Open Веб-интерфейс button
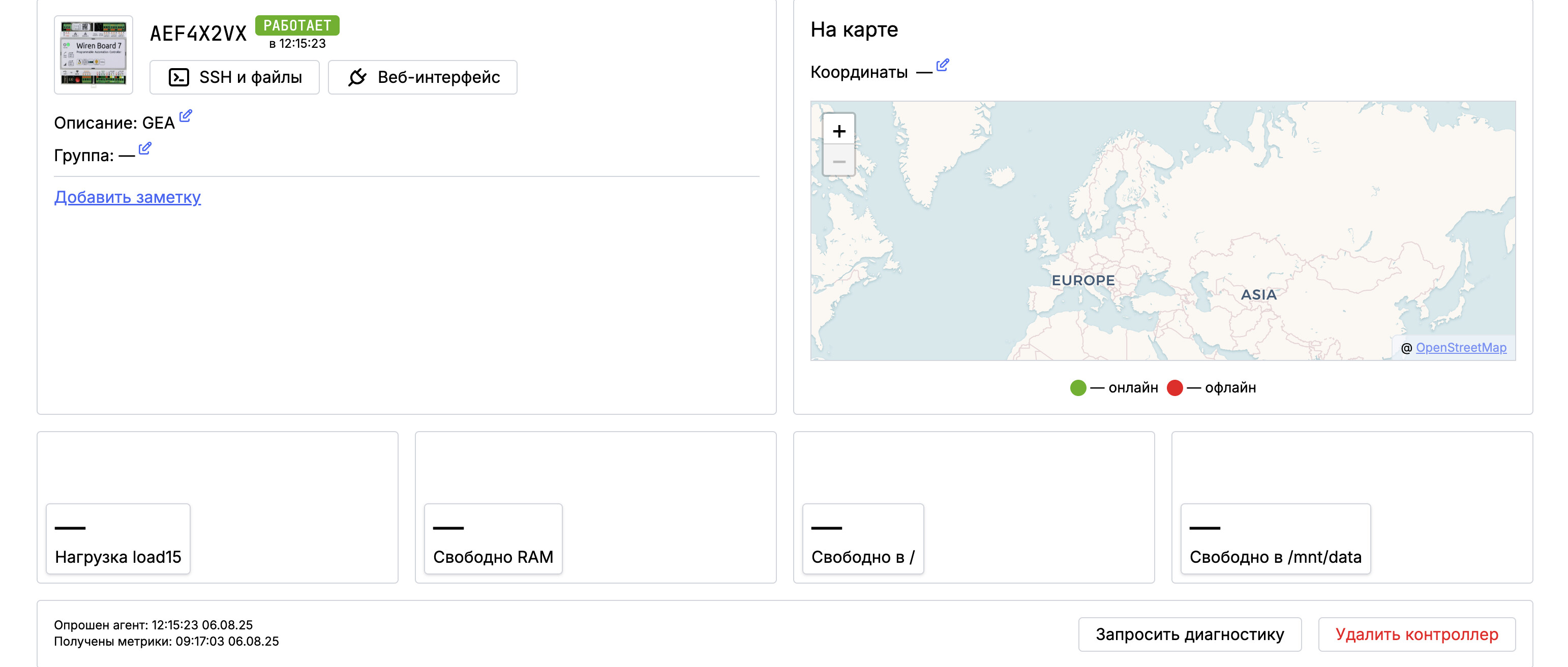The width and height of the screenshot is (1568, 667). [423, 77]
